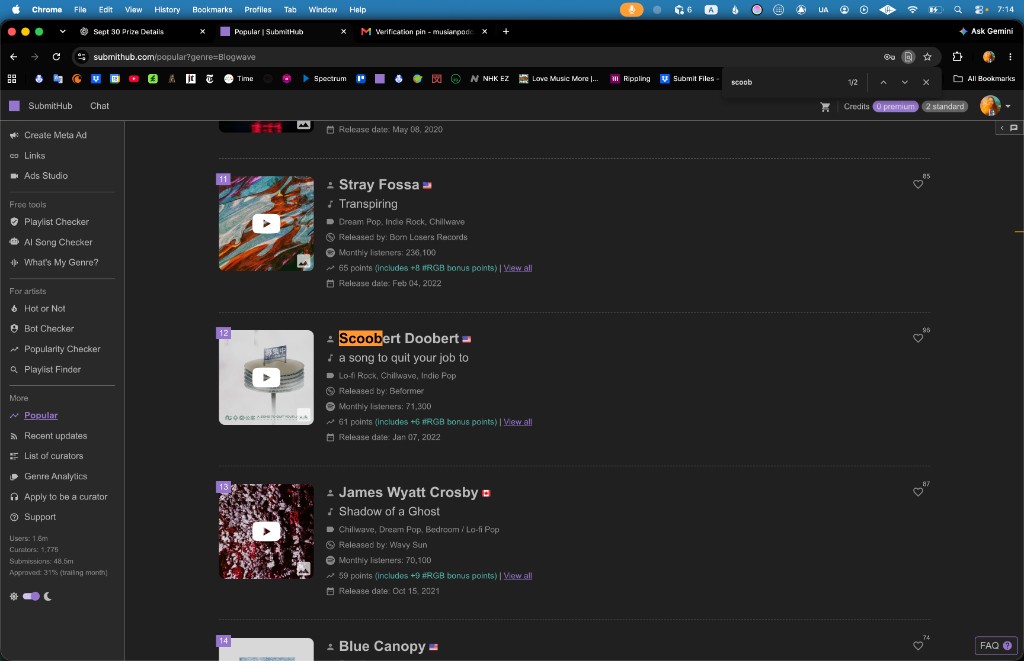Image resolution: width=1024 pixels, height=661 pixels.
Task: Go to next find-in-page match
Action: (x=904, y=82)
